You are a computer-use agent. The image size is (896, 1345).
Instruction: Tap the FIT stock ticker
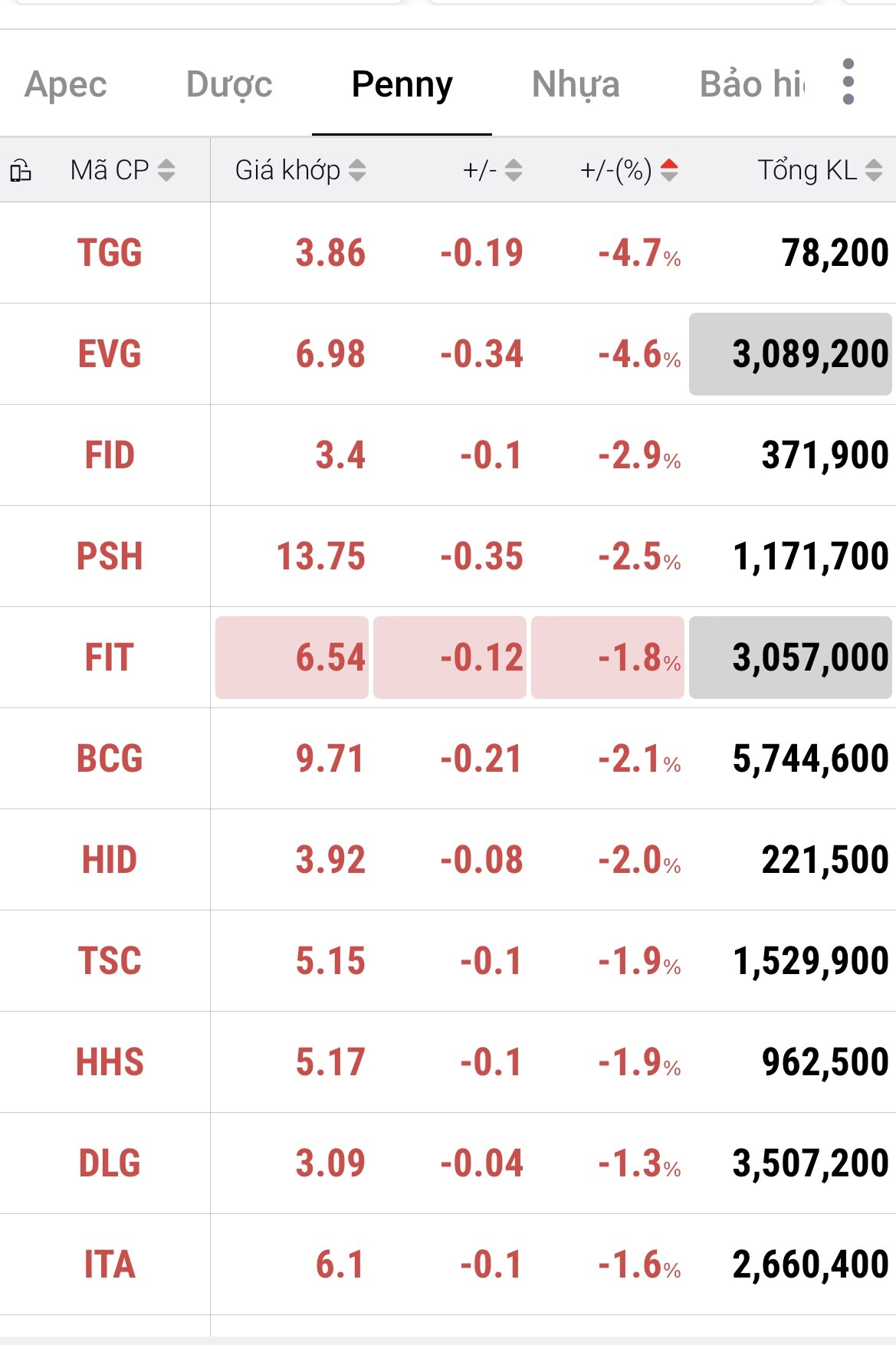110,658
